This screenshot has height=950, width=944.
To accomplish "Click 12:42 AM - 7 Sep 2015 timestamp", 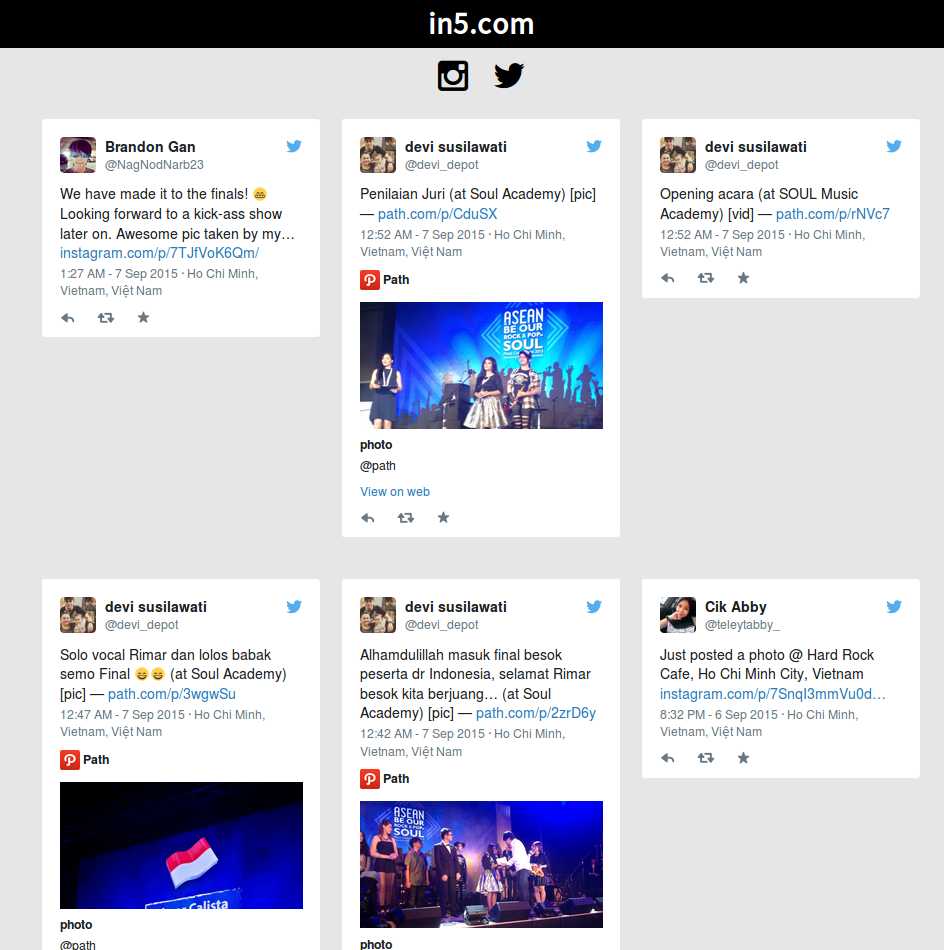I will click(422, 734).
